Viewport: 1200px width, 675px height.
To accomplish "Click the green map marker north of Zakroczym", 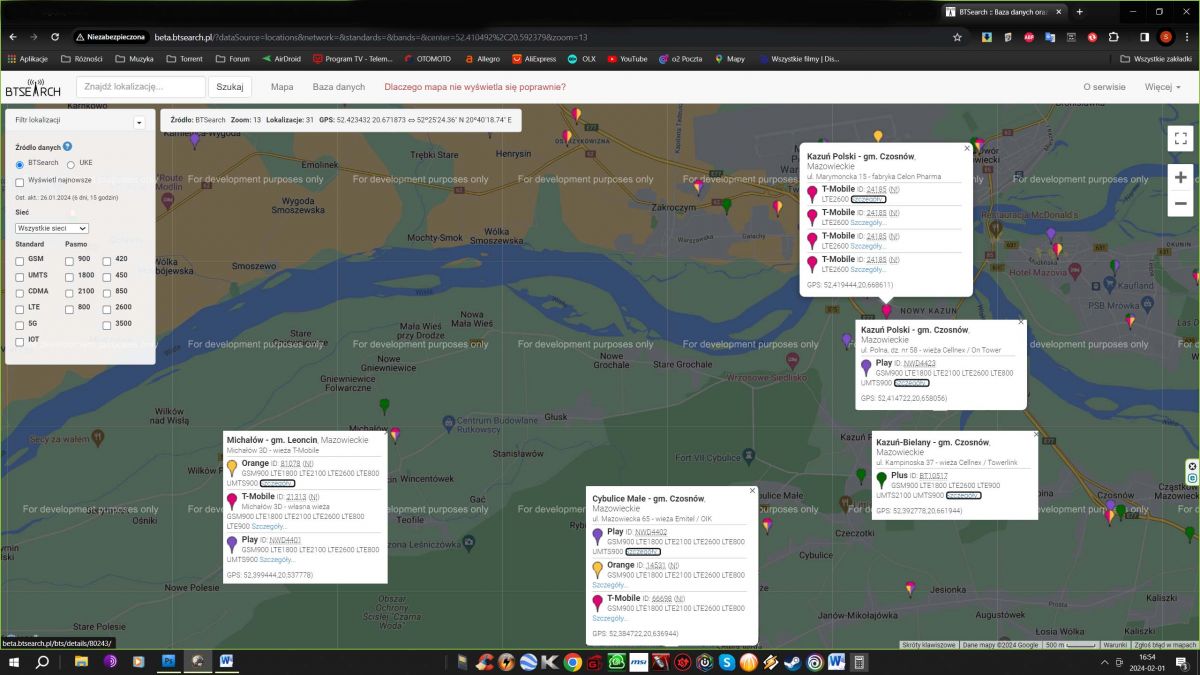I will pos(727,205).
